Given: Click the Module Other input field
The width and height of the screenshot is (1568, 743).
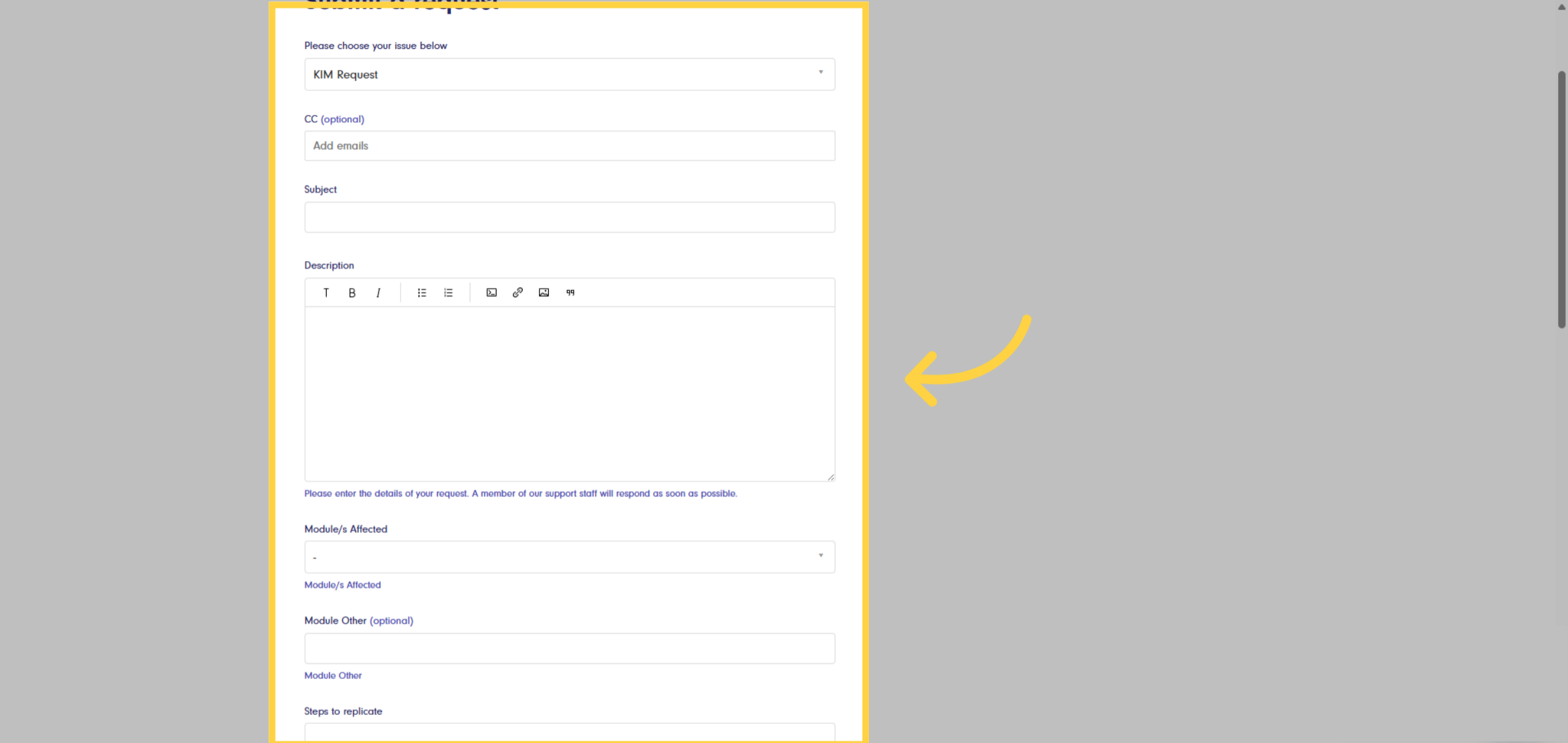Looking at the screenshot, I should click(570, 648).
